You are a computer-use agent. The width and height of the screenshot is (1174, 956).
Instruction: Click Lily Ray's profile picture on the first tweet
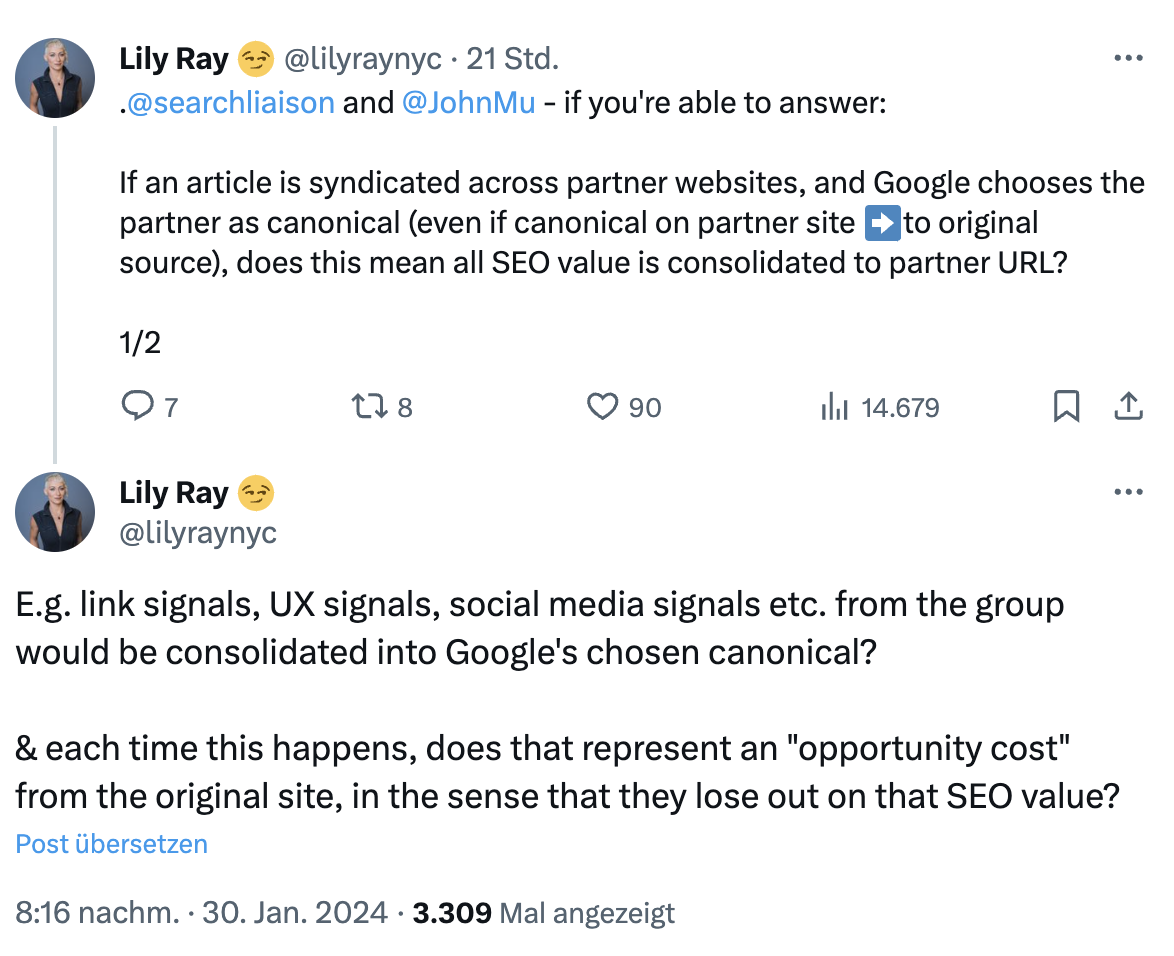tap(55, 77)
